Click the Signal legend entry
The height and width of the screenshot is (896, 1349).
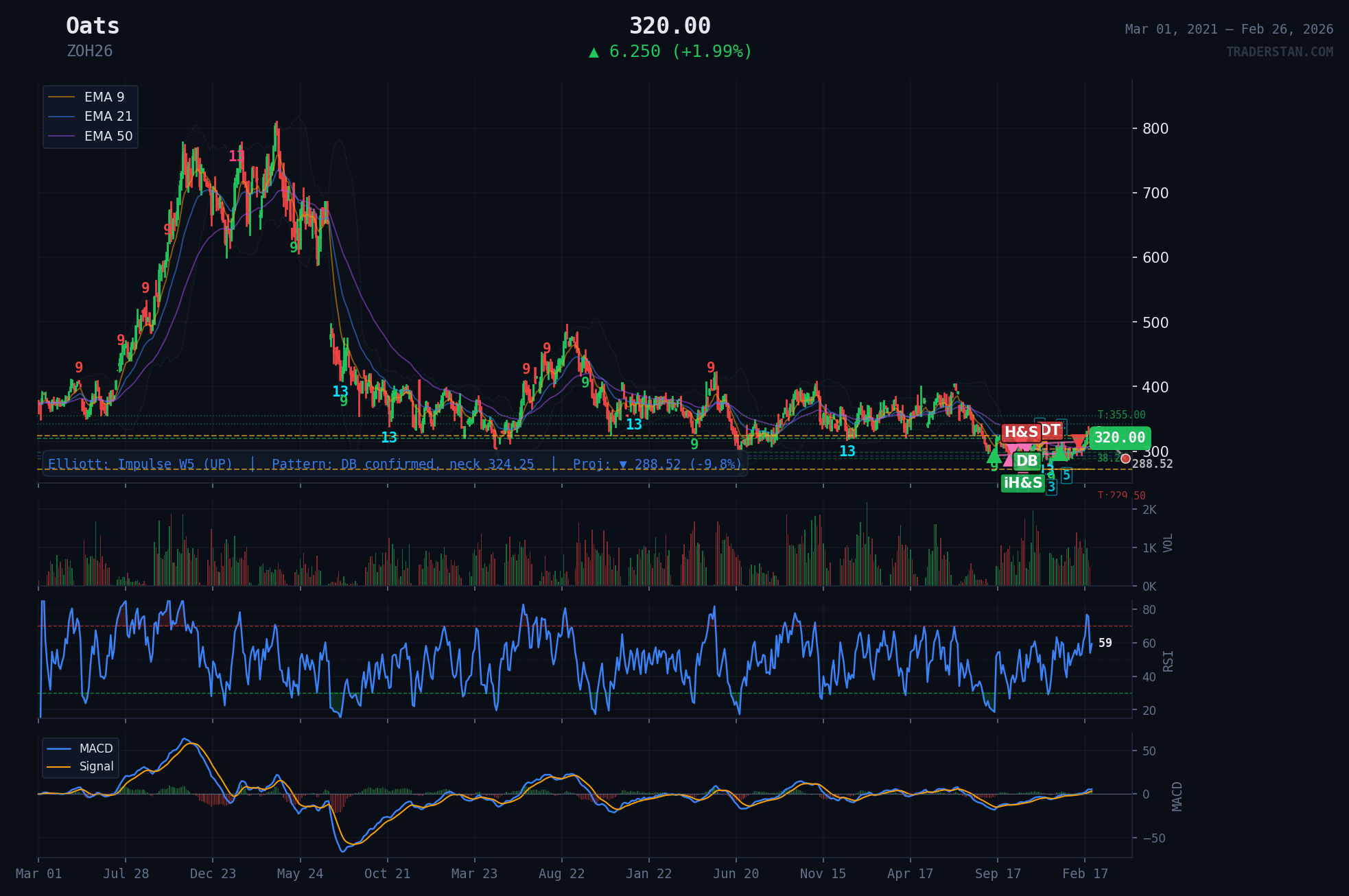95,766
